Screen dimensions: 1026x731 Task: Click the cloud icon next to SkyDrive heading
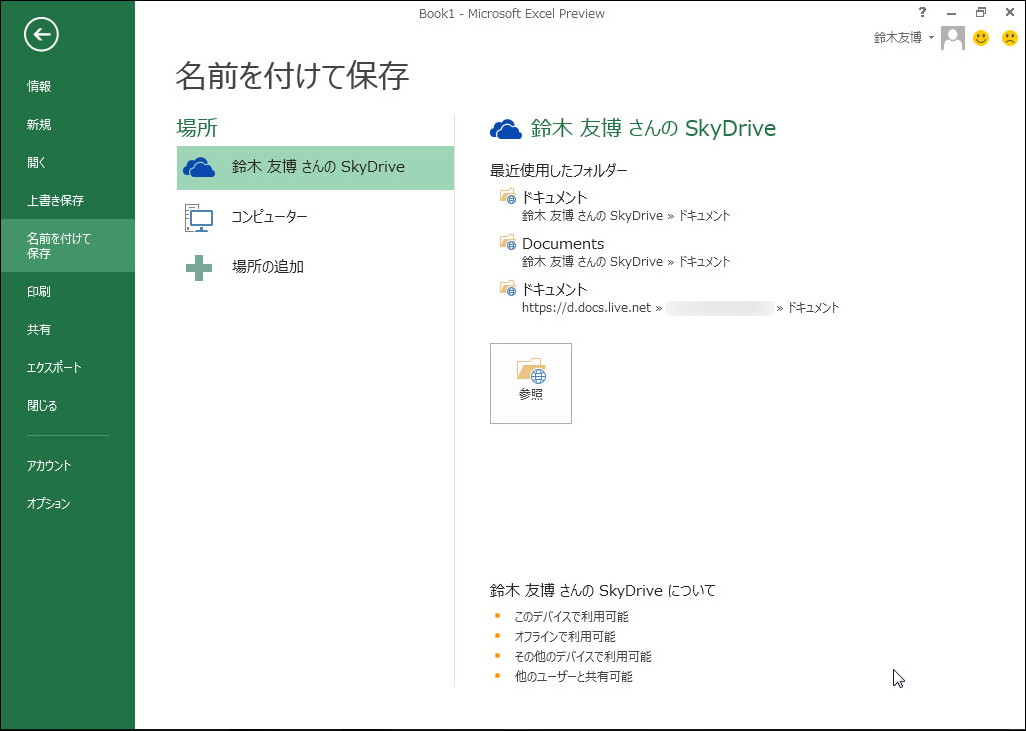(505, 128)
